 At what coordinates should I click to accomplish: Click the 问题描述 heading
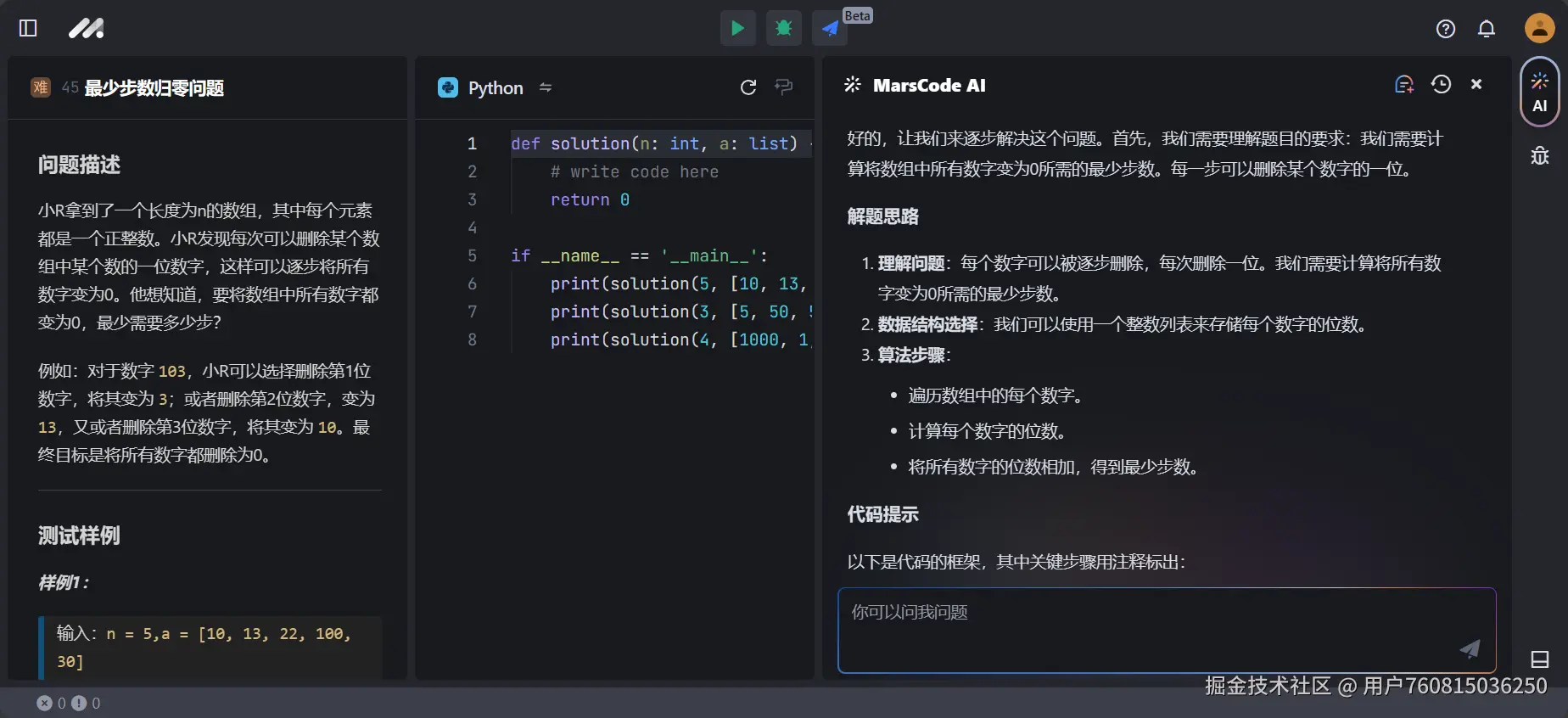click(x=79, y=165)
